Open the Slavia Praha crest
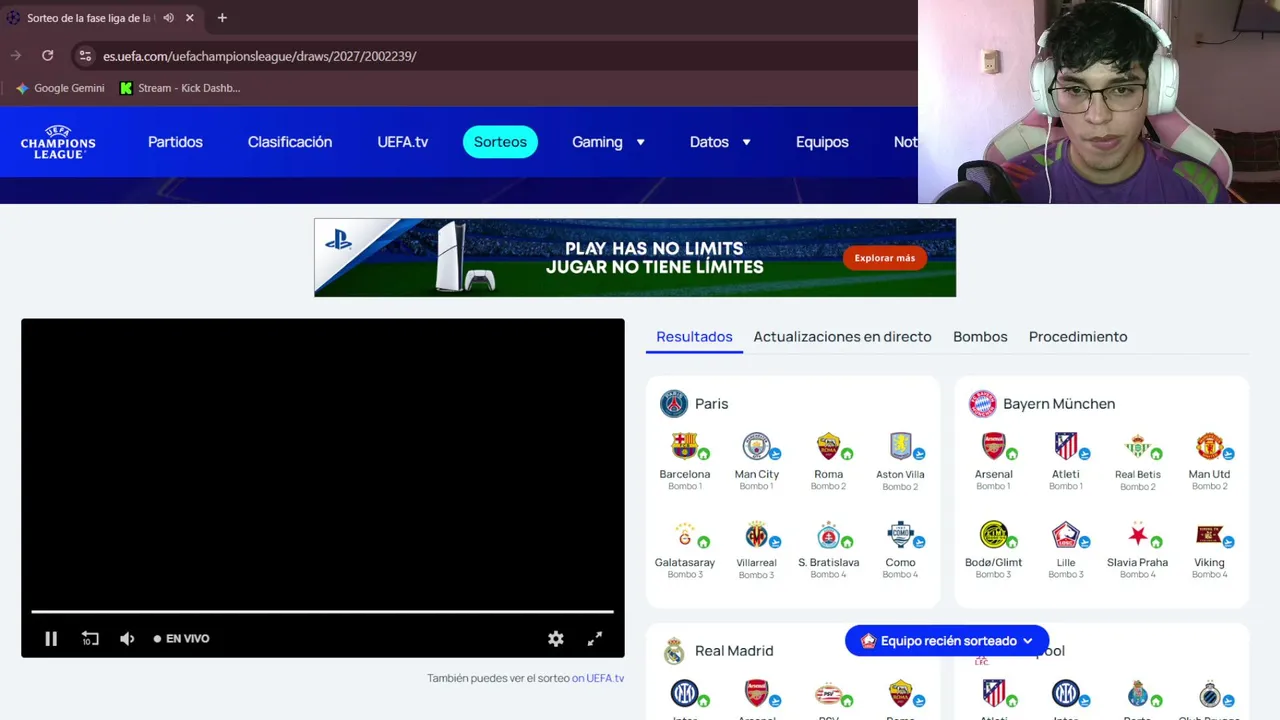 click(x=1137, y=535)
